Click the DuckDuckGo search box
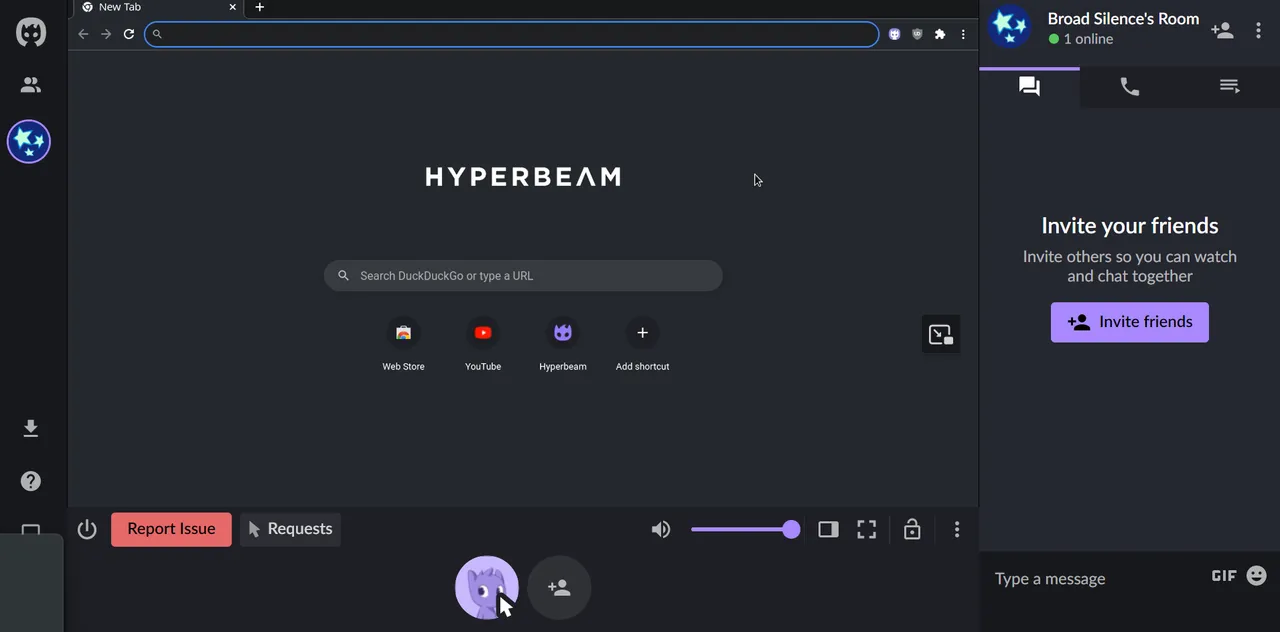The height and width of the screenshot is (632, 1280). [523, 276]
